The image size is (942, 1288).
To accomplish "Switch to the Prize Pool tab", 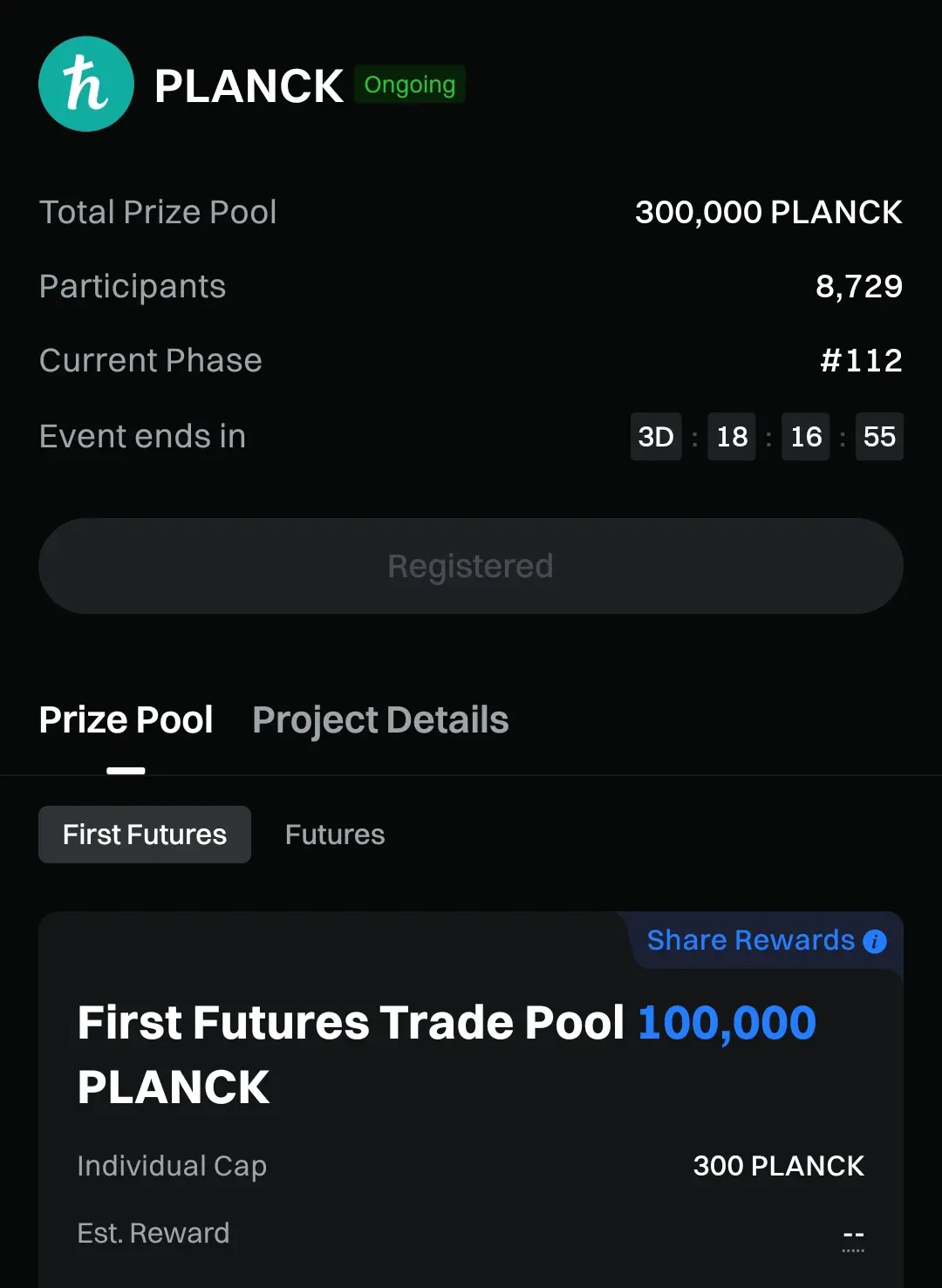I will coord(126,720).
